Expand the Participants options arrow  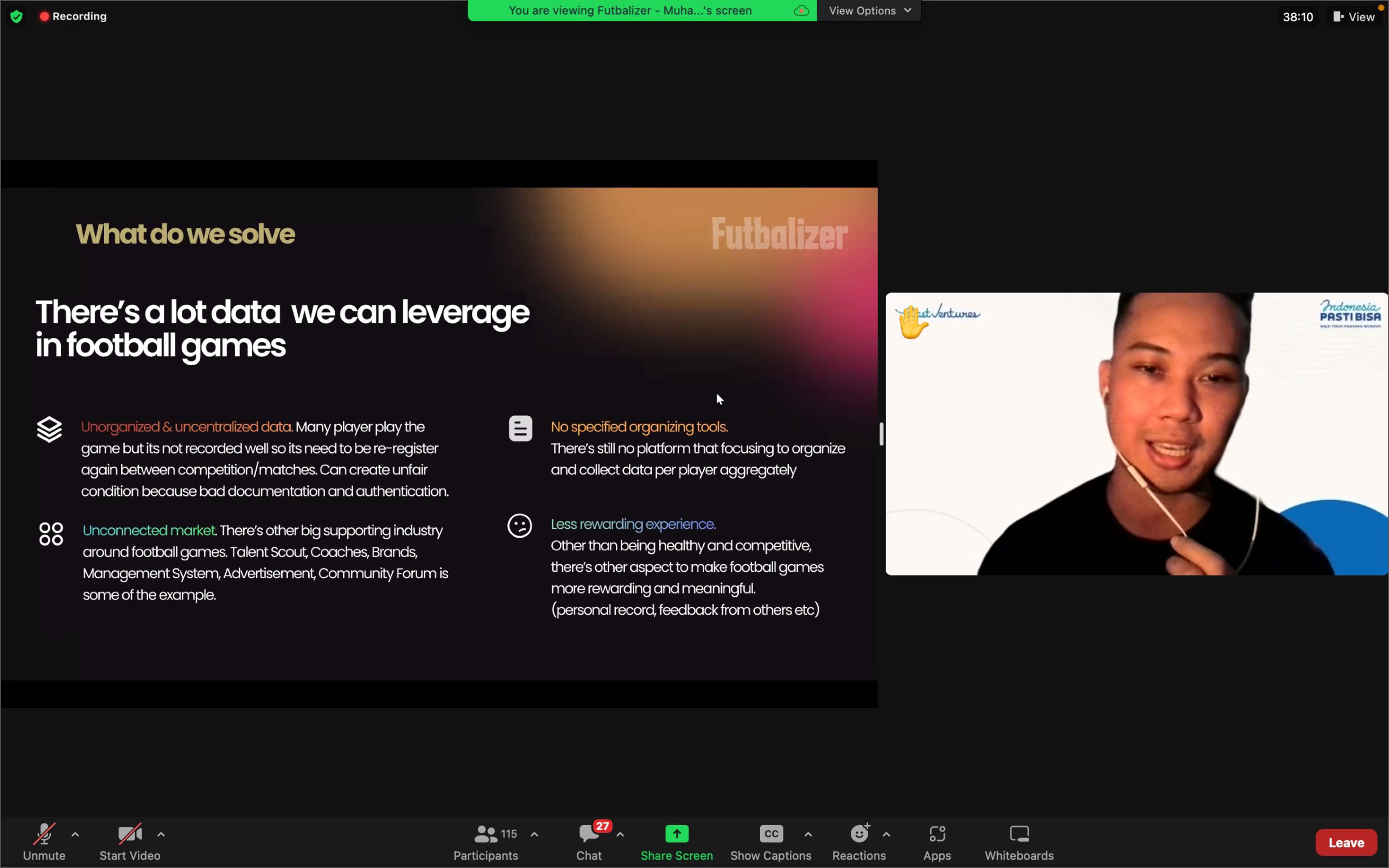534,834
